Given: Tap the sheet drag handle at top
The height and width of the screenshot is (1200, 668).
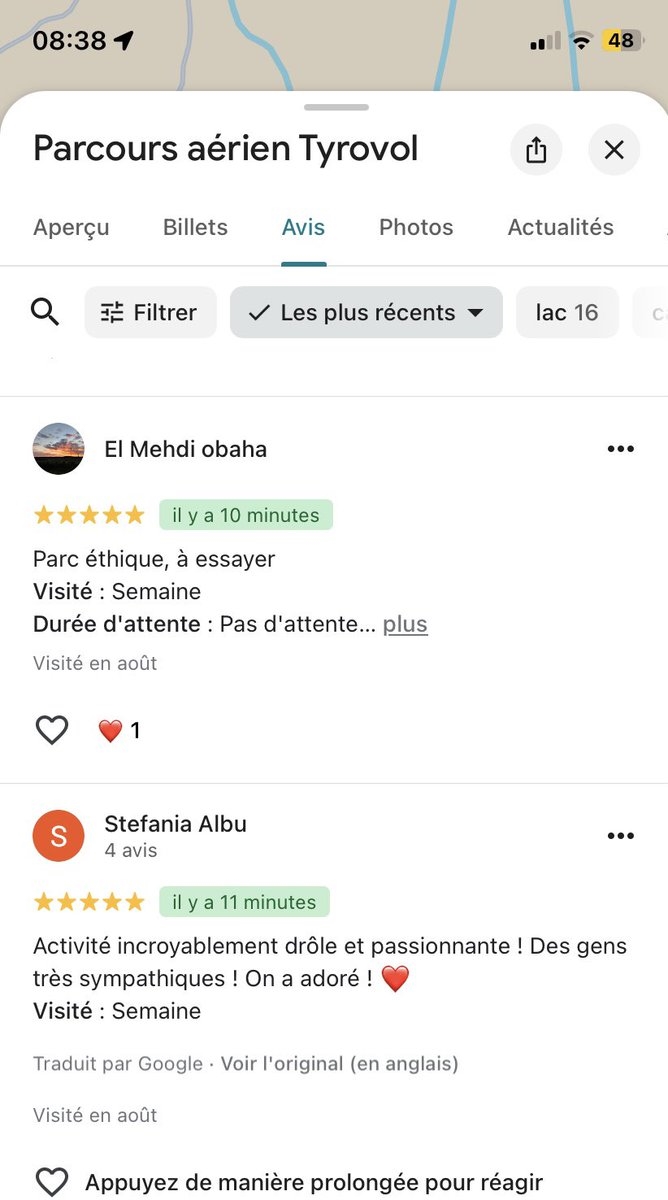Looking at the screenshot, I should click(x=336, y=107).
